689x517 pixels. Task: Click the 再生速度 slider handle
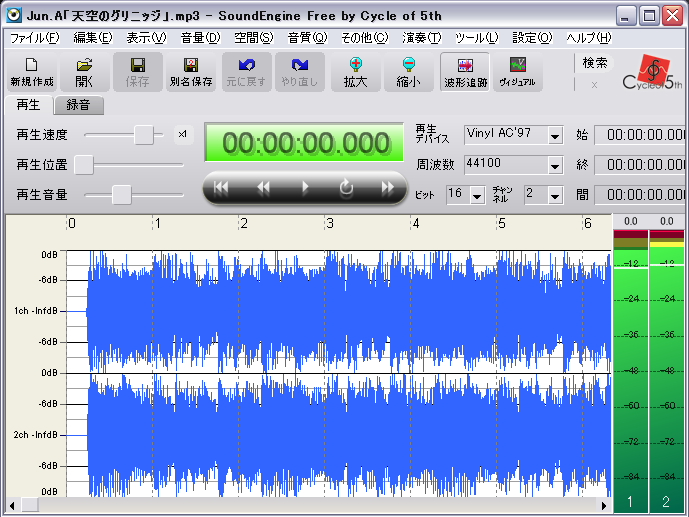(x=144, y=134)
